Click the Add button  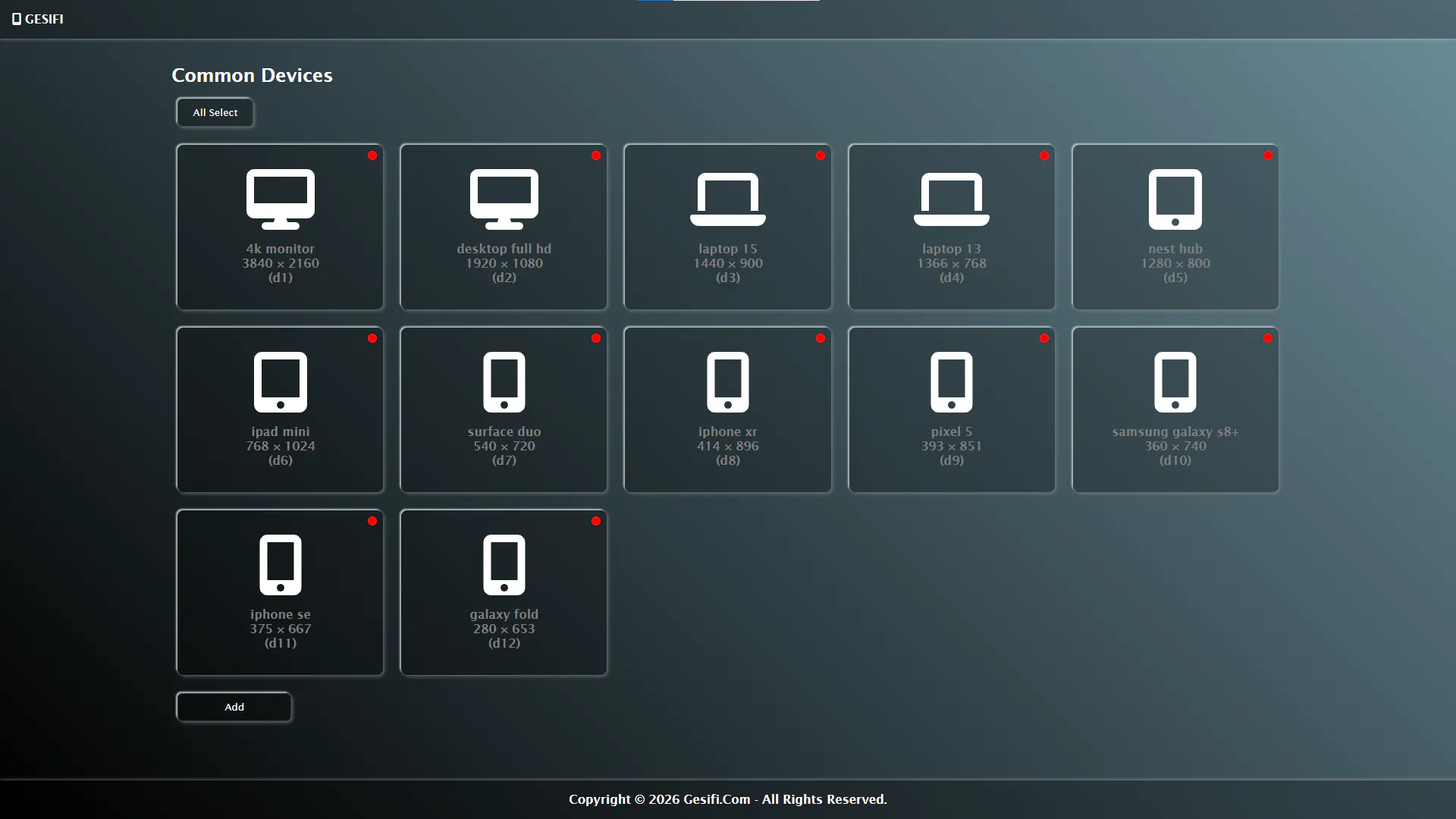(234, 707)
